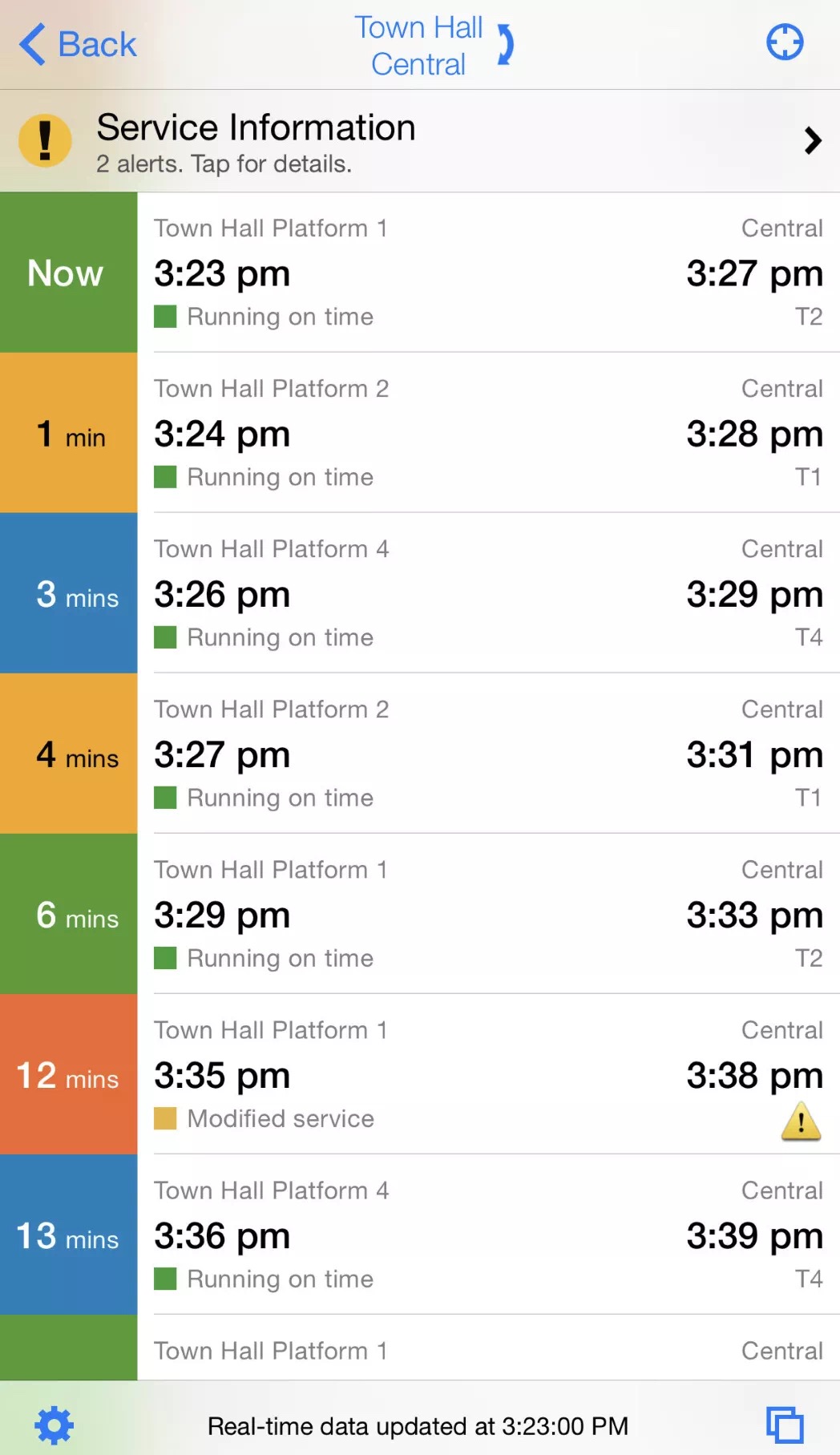
Task: Select the green Now departure tile
Action: click(68, 273)
